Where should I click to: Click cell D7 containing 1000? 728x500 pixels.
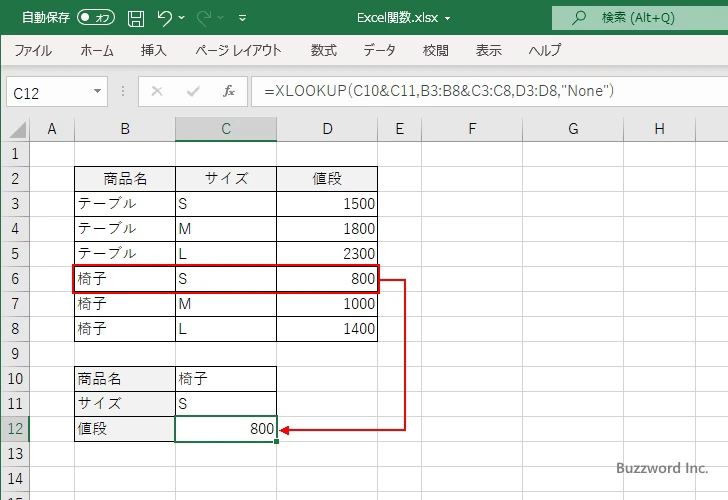click(x=327, y=304)
